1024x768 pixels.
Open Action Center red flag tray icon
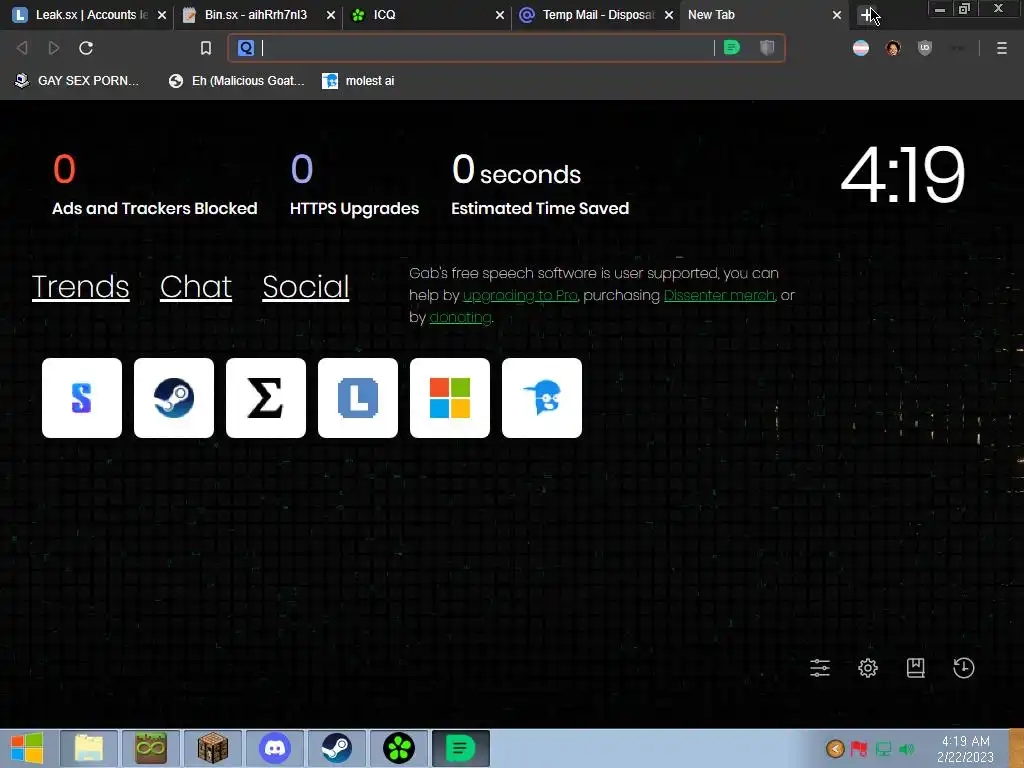[x=859, y=748]
